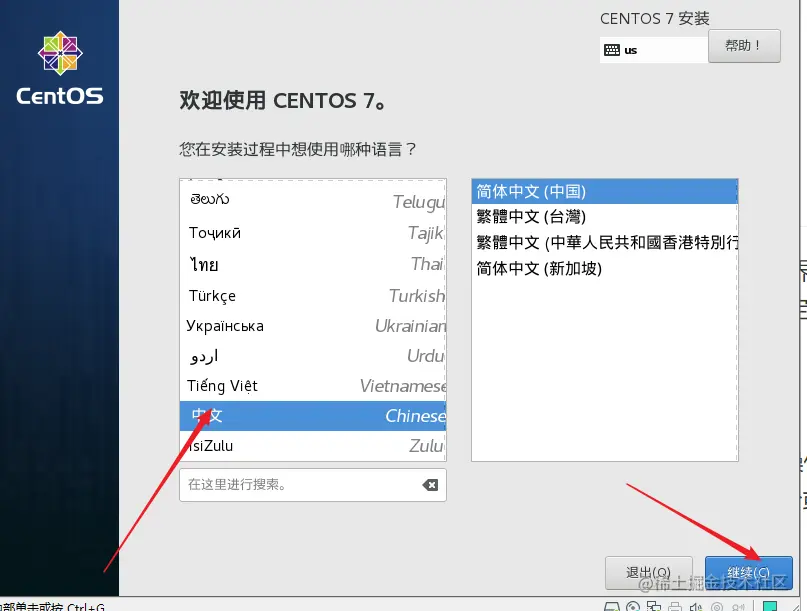Screen dimensions: 807x611
Task: Click the 退出(Q) quit button
Action: pos(648,572)
